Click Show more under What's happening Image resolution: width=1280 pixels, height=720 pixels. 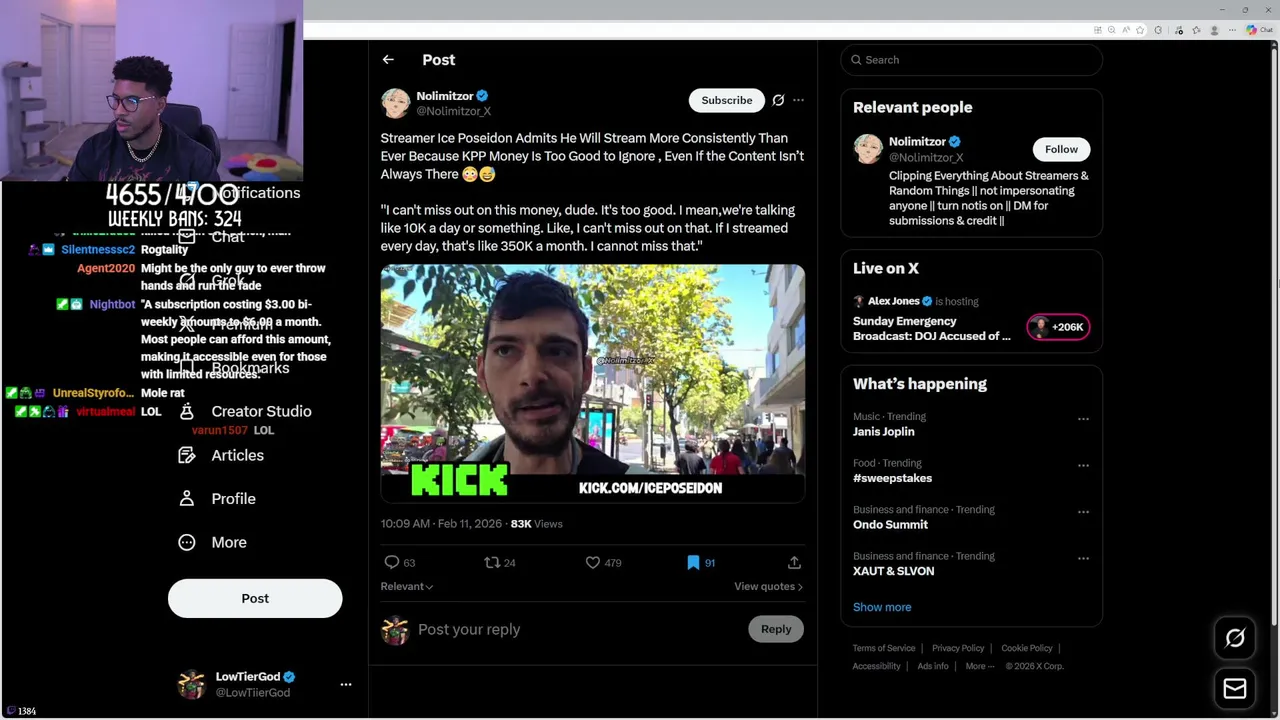882,607
